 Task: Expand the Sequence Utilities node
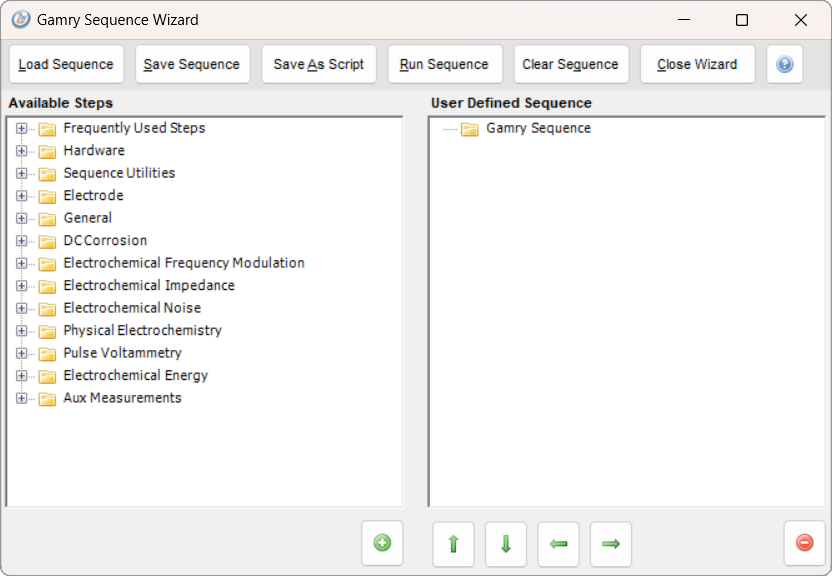(x=21, y=173)
